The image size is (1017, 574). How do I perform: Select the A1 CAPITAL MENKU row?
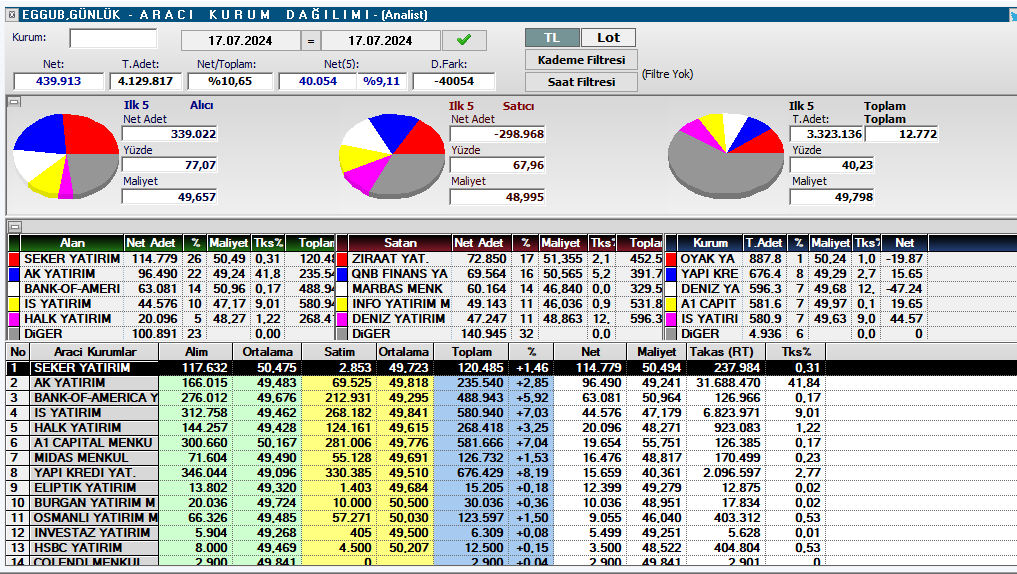(415, 442)
